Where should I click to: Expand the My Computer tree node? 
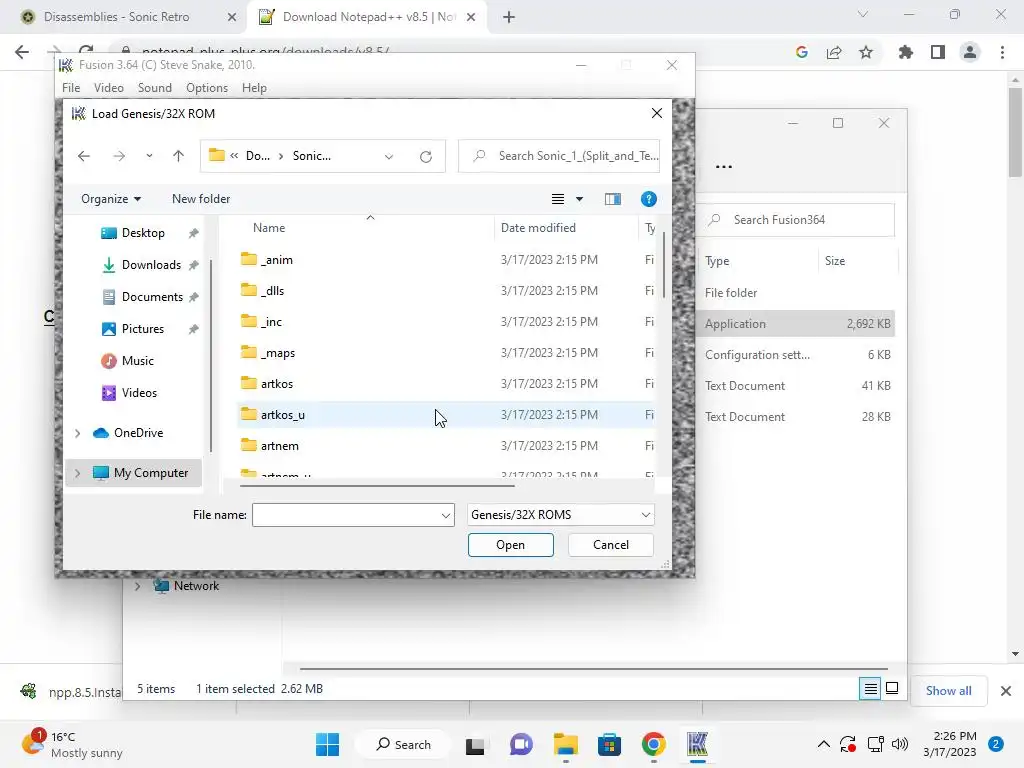[x=78, y=473]
